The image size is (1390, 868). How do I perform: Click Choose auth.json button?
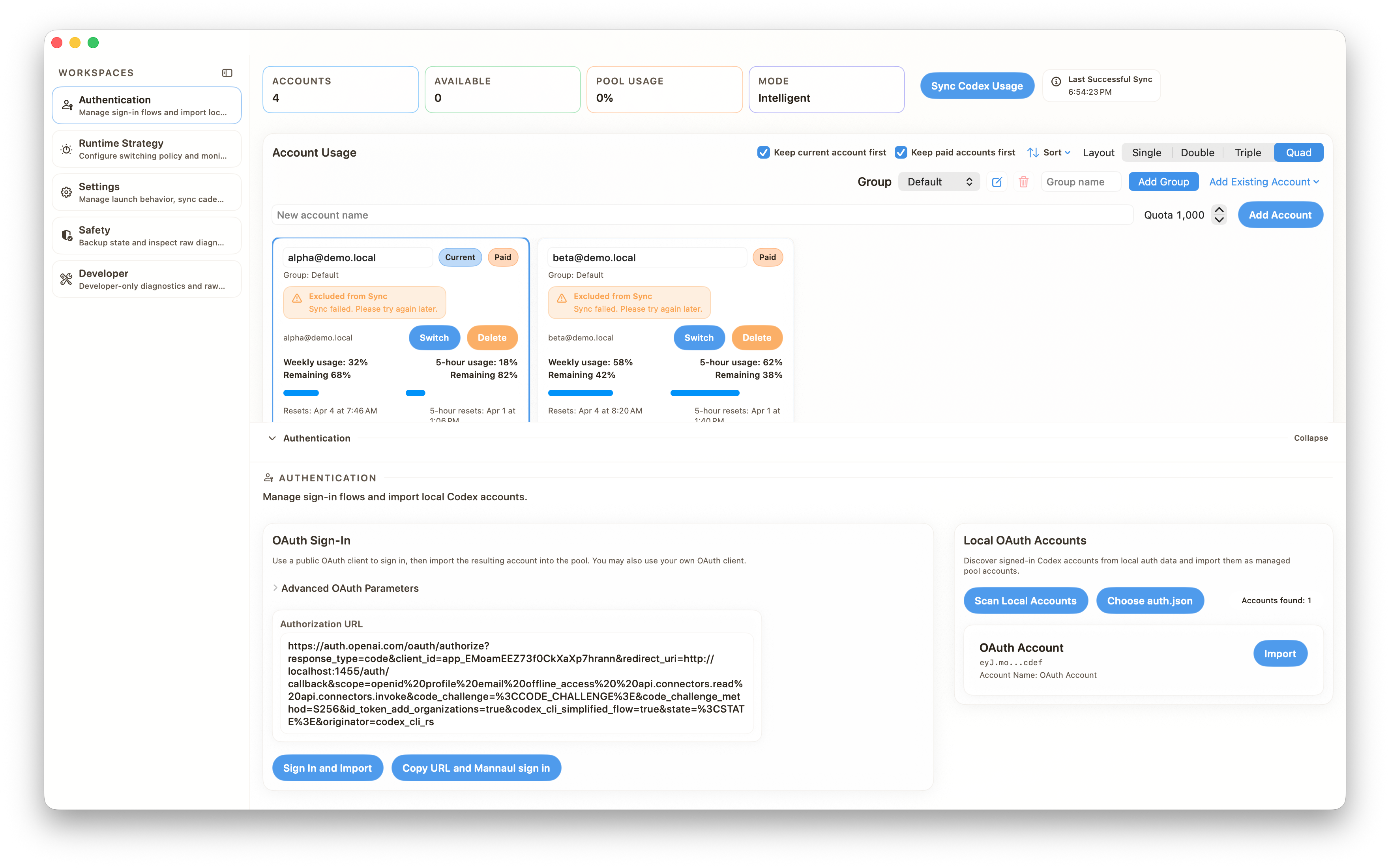[x=1149, y=600]
